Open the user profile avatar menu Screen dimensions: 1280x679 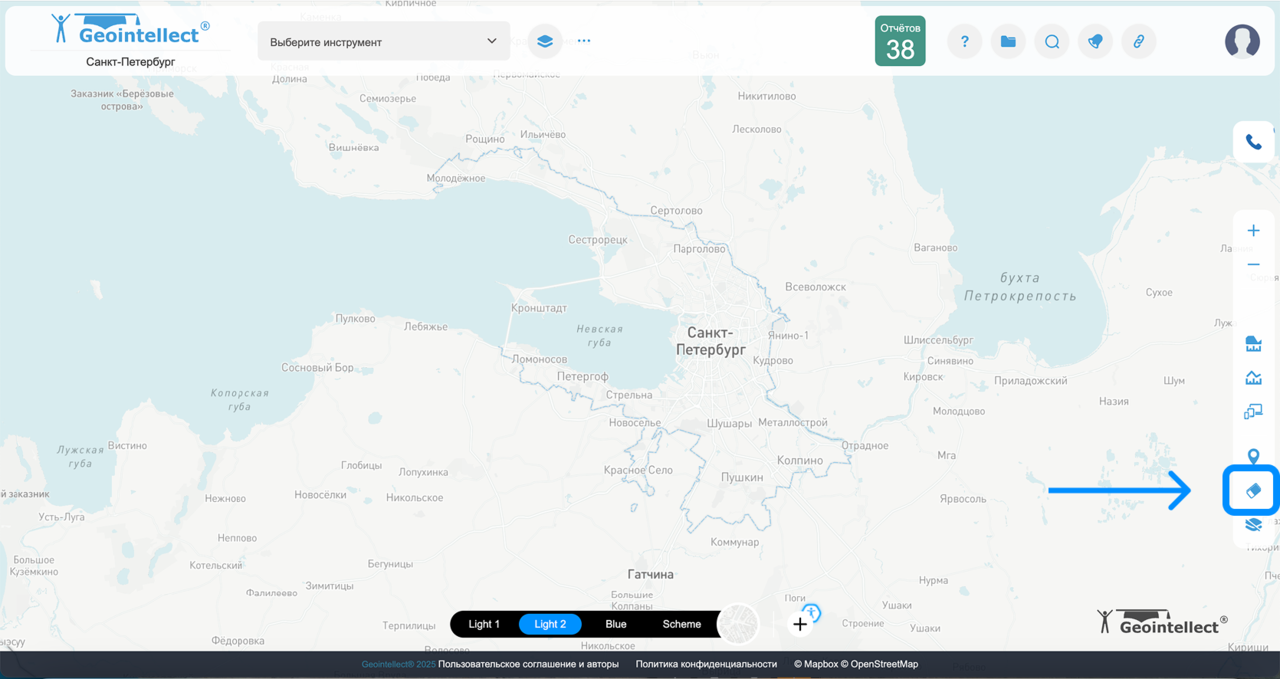(x=1242, y=41)
